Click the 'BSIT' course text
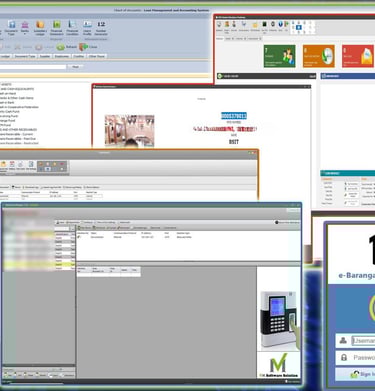Image resolution: width=375 pixels, height=391 pixels. click(234, 142)
